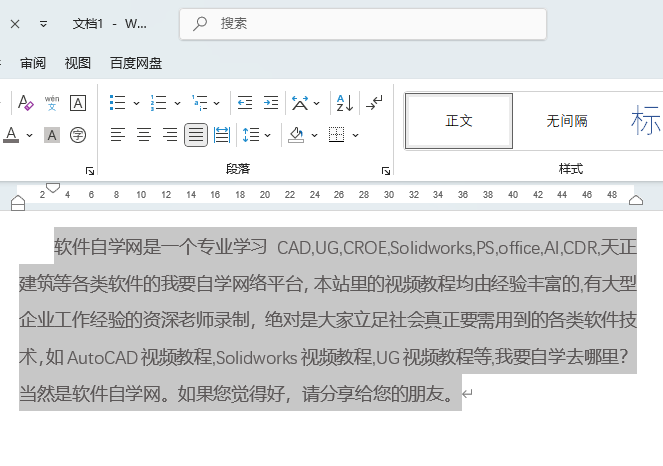Expand Asian layout dropdown arrow

pyautogui.click(x=316, y=103)
